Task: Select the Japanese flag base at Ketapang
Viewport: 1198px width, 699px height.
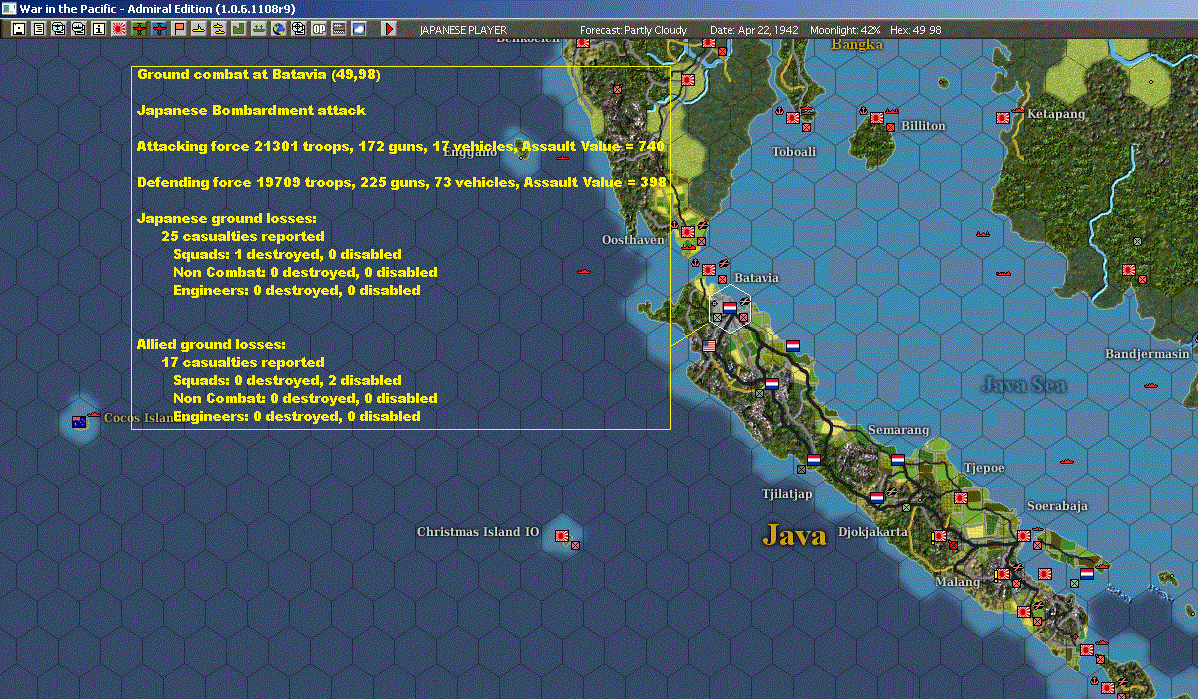Action: coord(1003,118)
